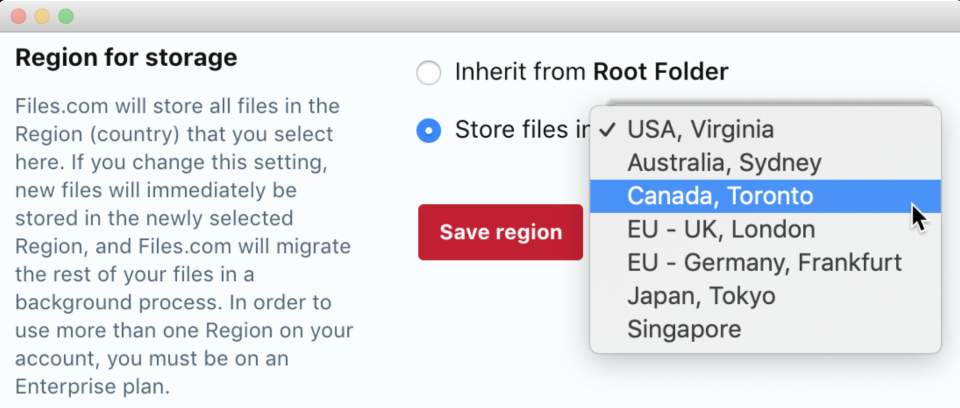Select the highlighted Canada, Toronto option
Screen dimensions: 960x408
point(720,196)
